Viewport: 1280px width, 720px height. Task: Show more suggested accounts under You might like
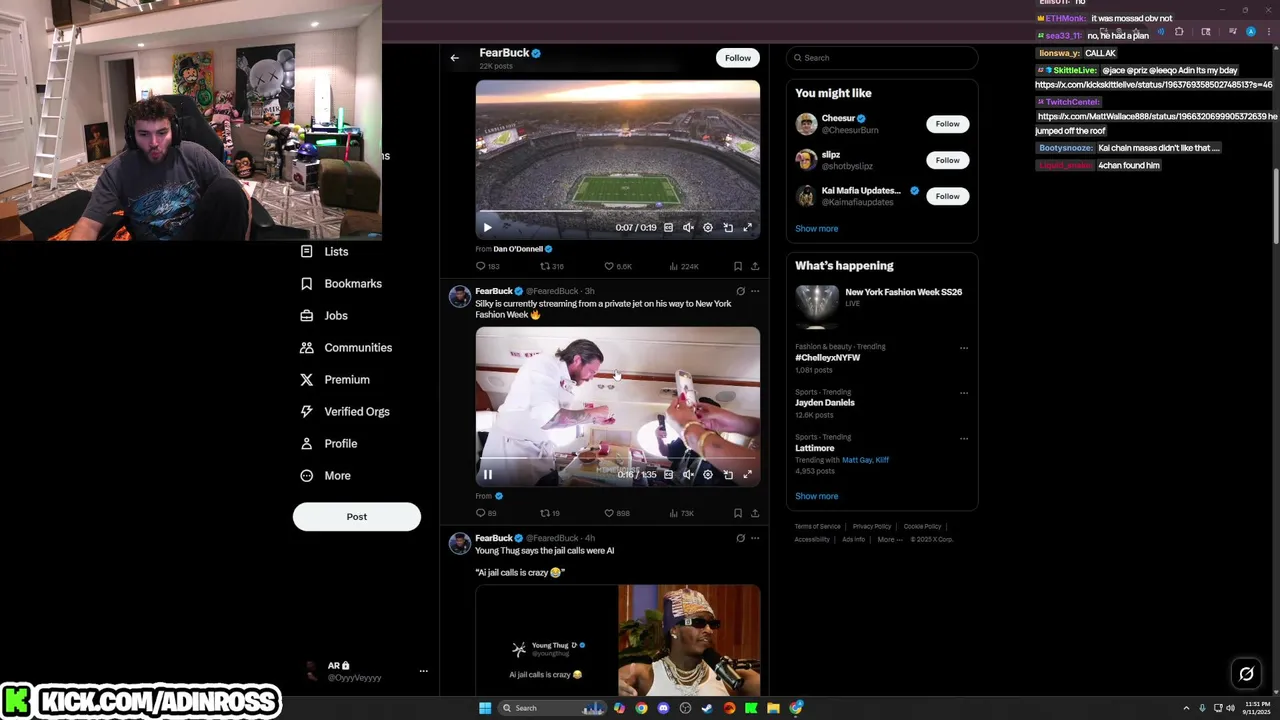coord(817,229)
